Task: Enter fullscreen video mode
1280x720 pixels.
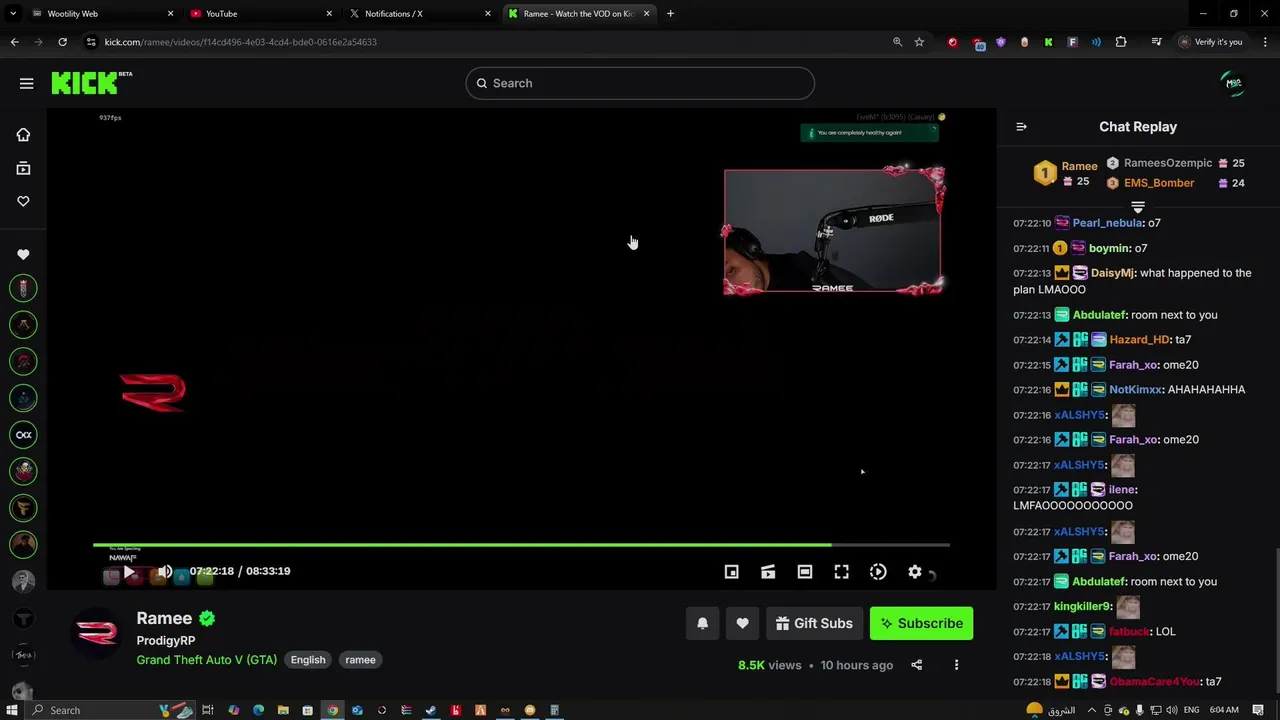Action: point(842,572)
